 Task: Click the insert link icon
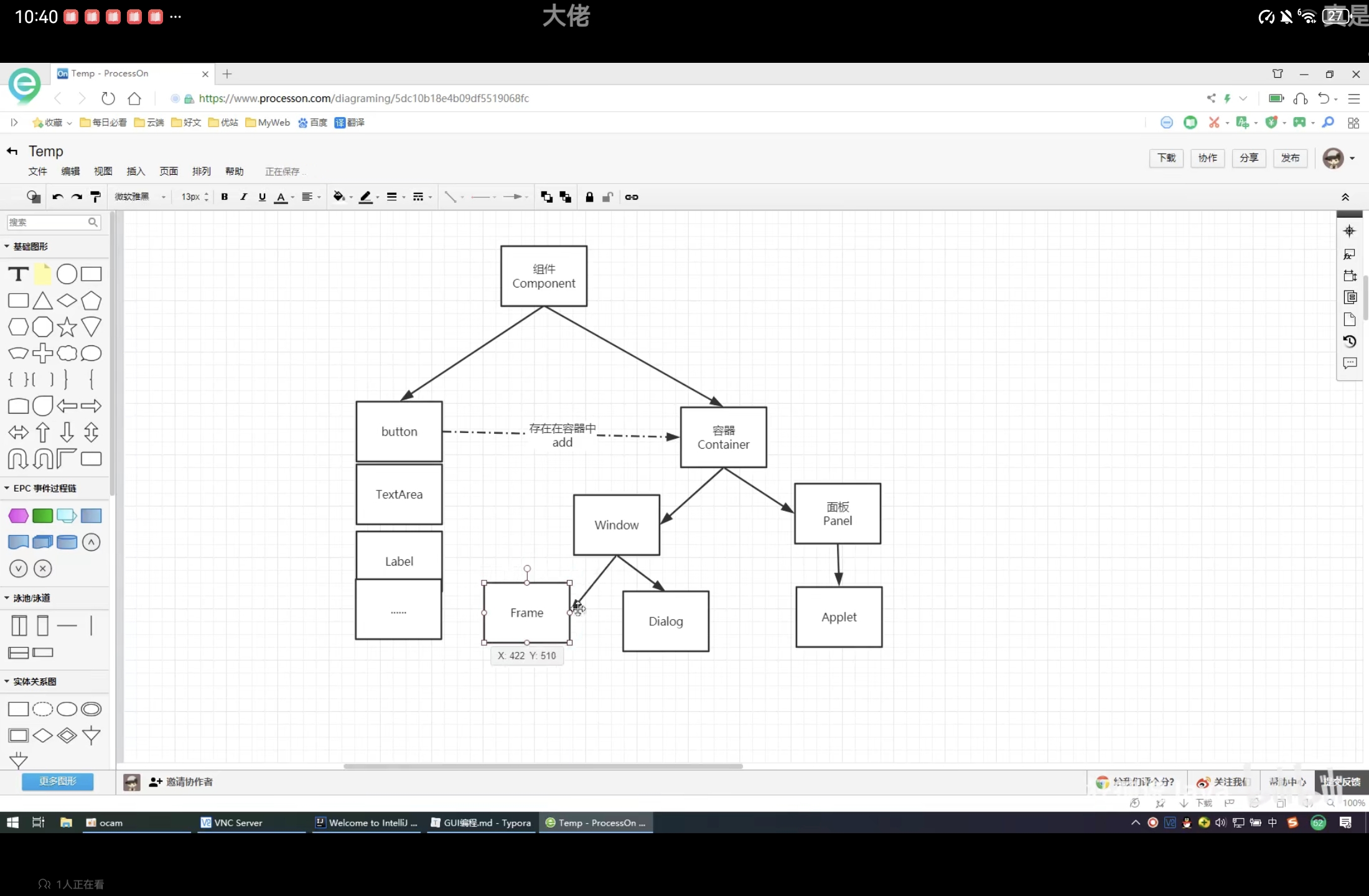[631, 197]
